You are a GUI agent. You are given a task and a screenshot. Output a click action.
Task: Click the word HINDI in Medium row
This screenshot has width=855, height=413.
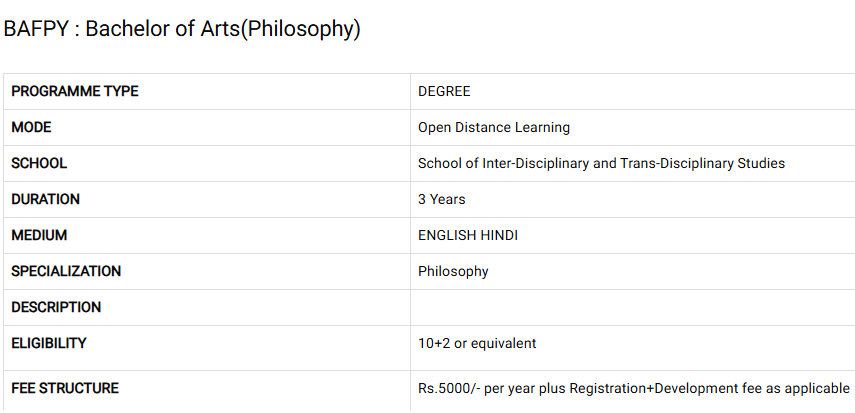tap(498, 235)
